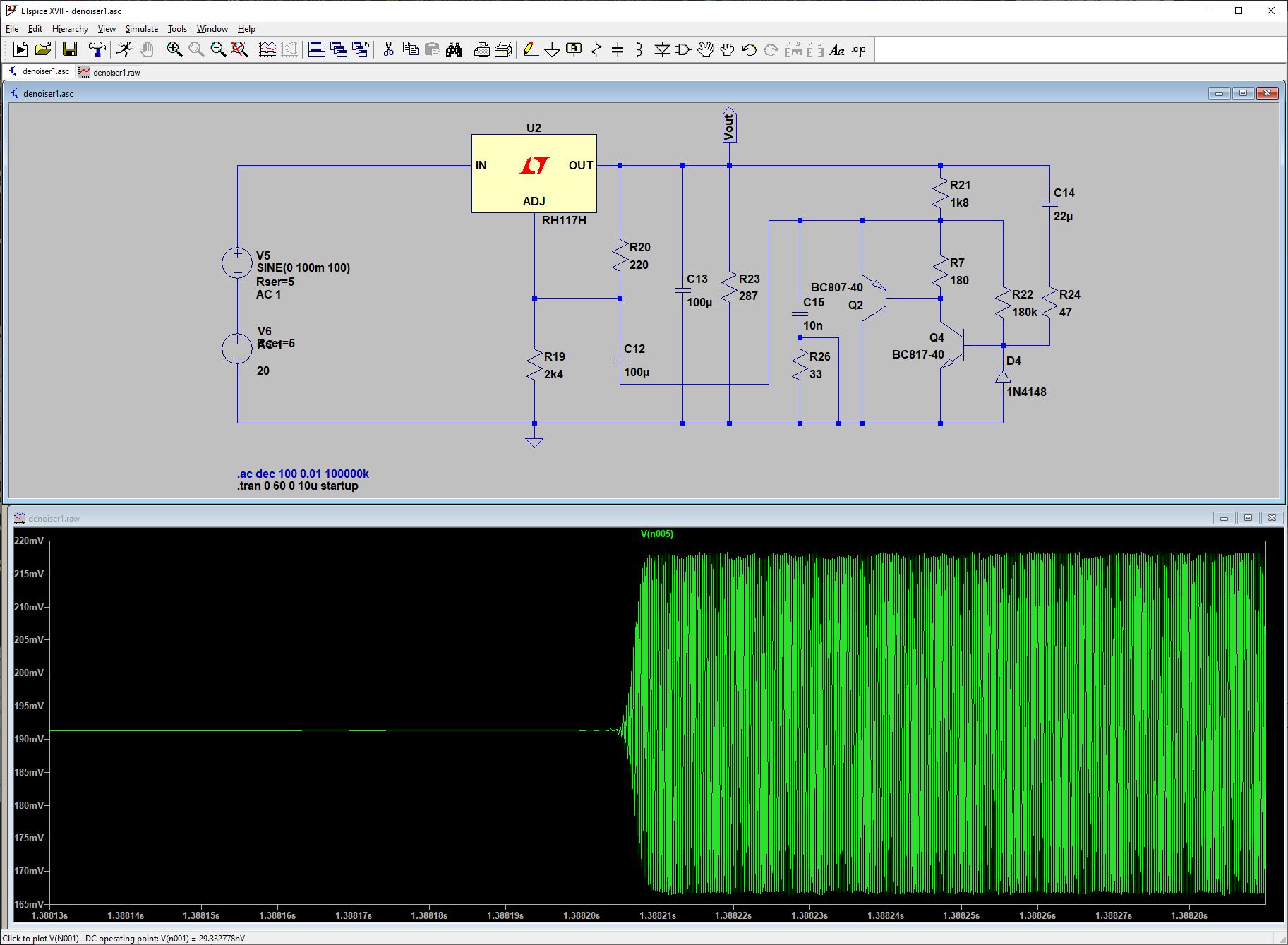
Task: Select the Move hand tool
Action: 705,49
